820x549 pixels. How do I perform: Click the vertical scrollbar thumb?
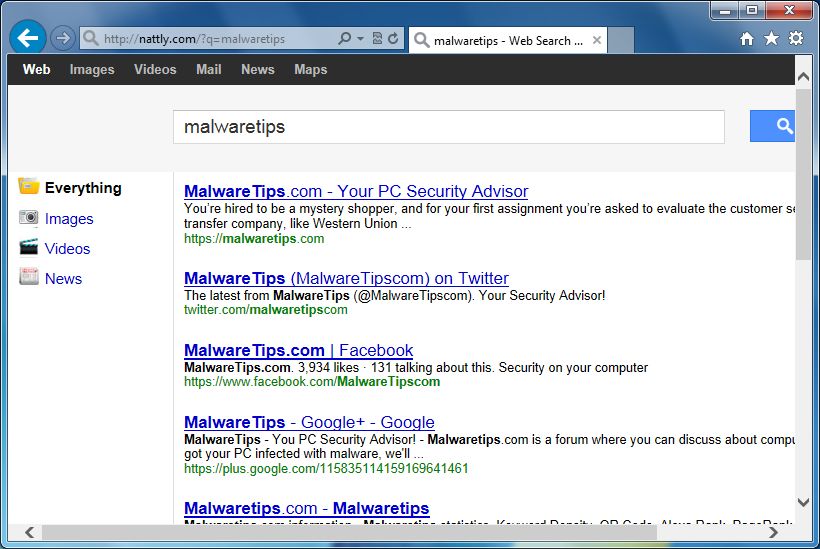(804, 174)
